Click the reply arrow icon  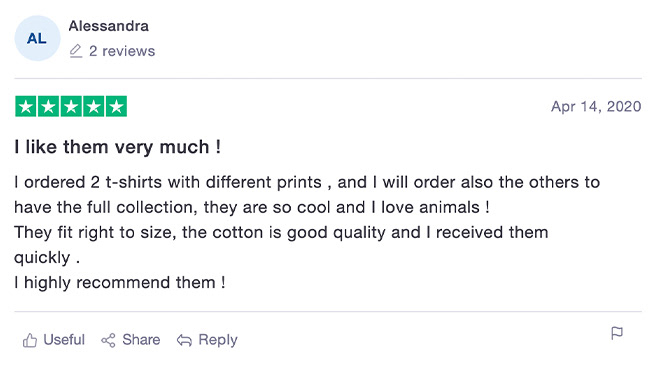tap(184, 340)
